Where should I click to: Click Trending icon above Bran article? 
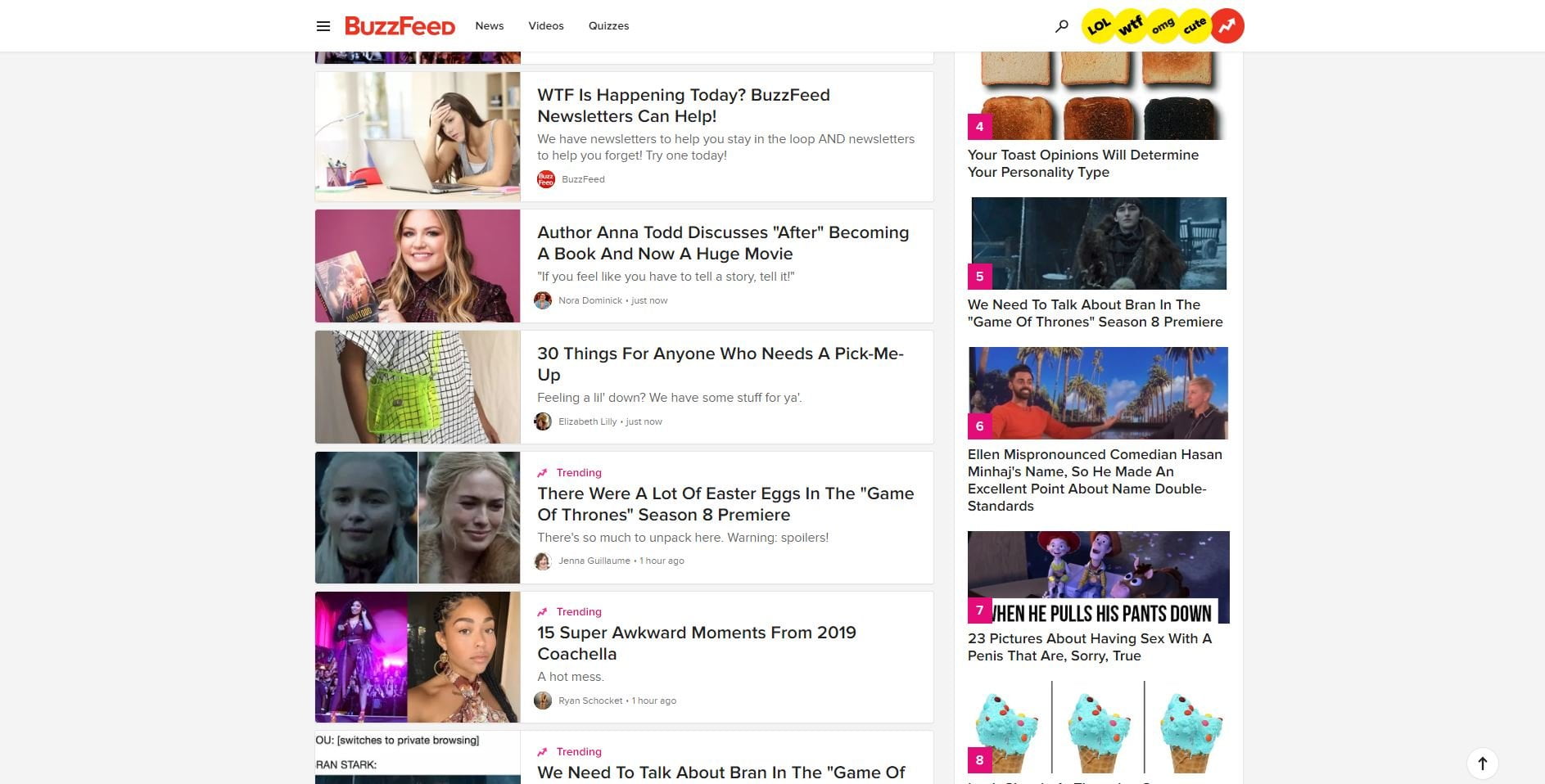(x=542, y=752)
